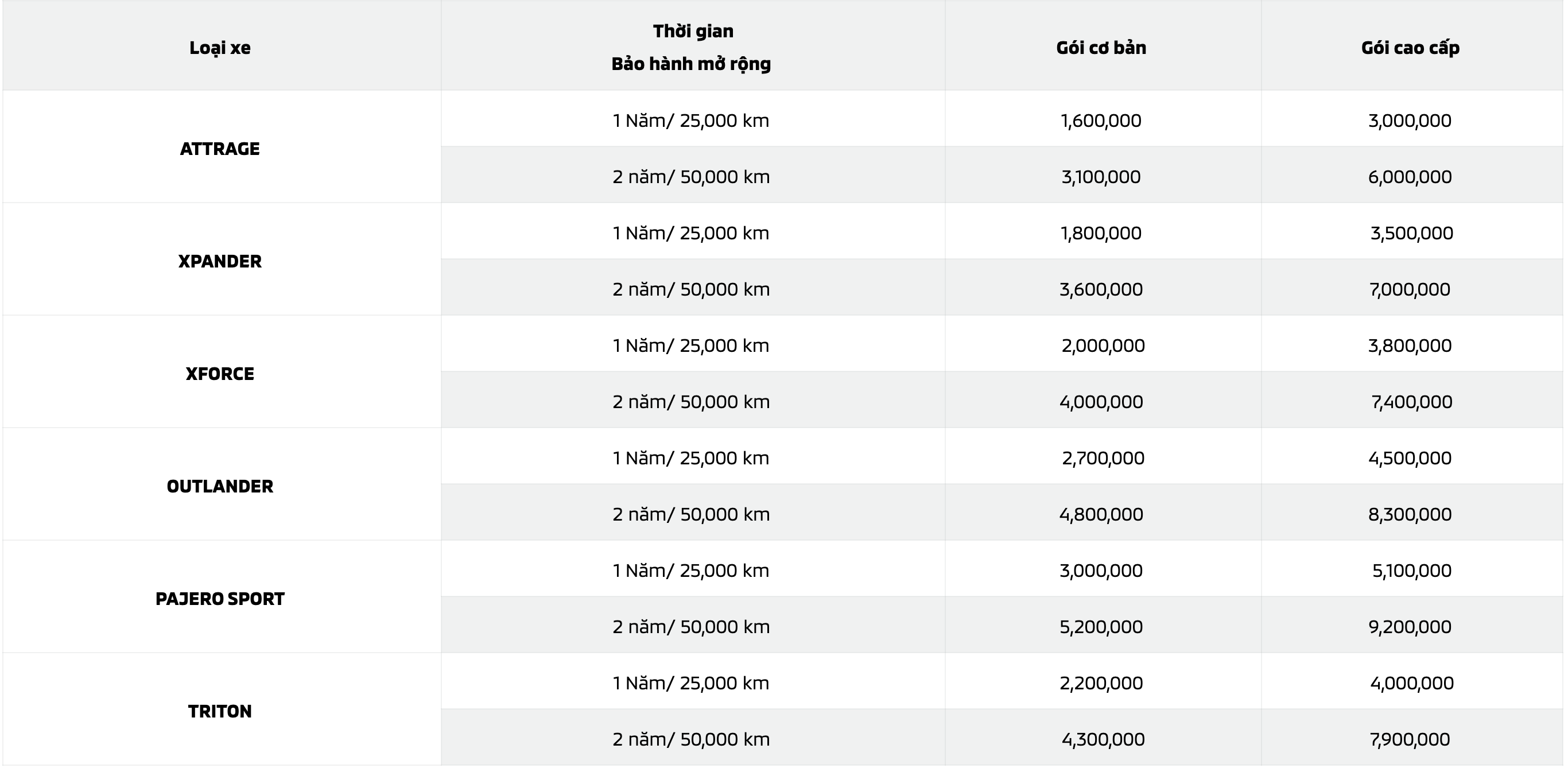Select the 2,700,000 basic price for OUTLANDER
The image size is (1568, 768).
click(1103, 458)
